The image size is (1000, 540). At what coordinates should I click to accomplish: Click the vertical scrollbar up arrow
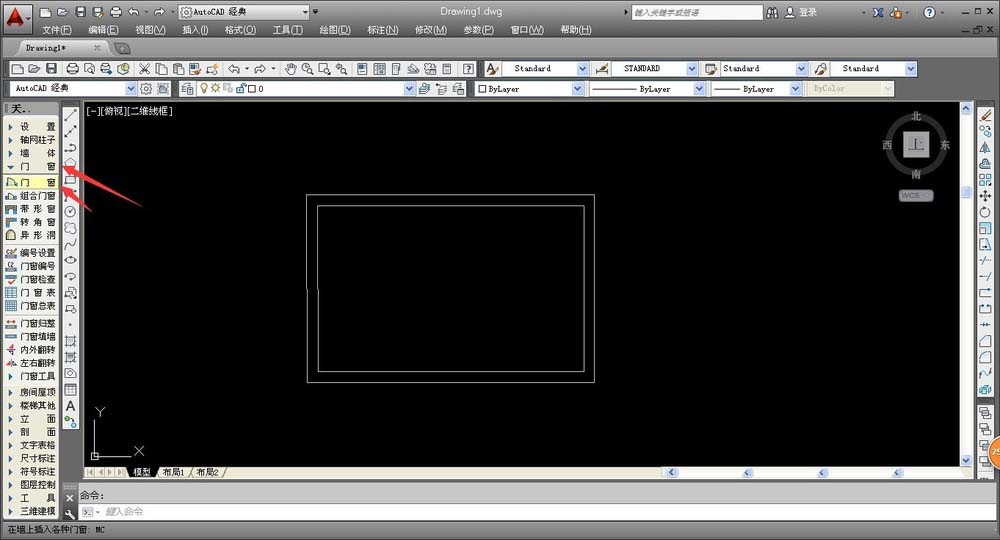(x=966, y=109)
